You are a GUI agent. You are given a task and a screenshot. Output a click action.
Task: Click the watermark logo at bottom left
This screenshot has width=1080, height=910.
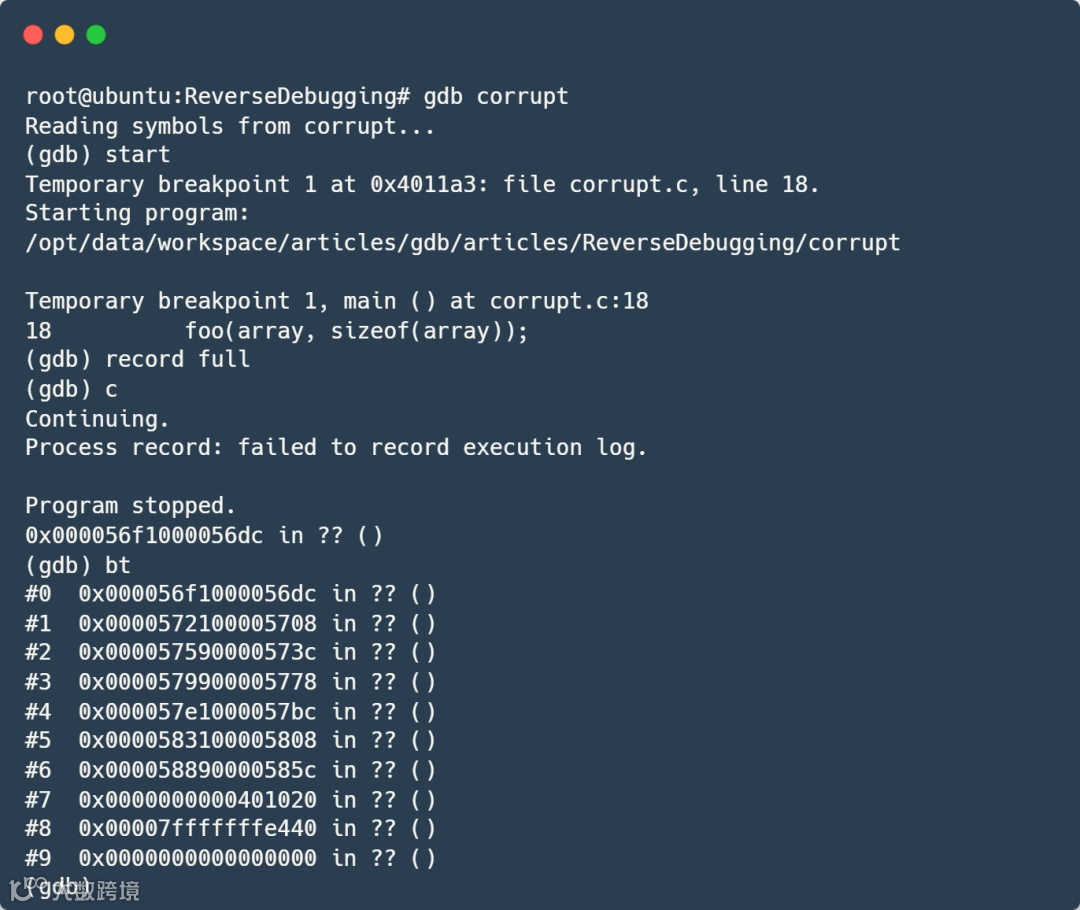coord(75,889)
